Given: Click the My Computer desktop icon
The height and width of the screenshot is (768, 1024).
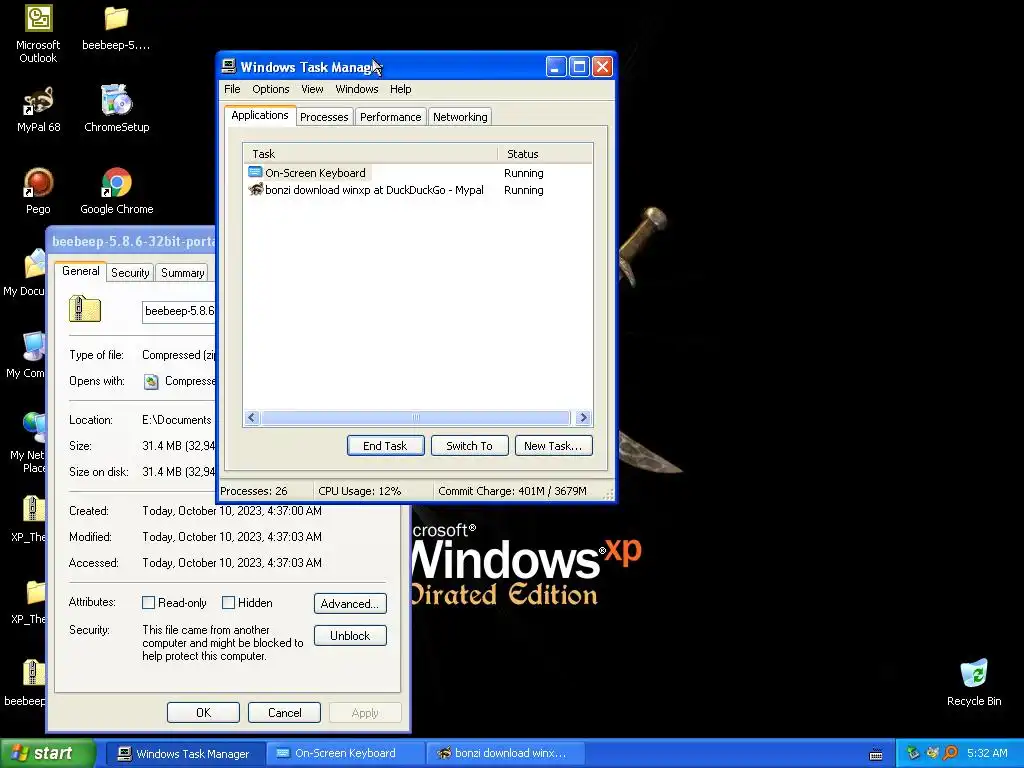Looking at the screenshot, I should coord(33,346).
